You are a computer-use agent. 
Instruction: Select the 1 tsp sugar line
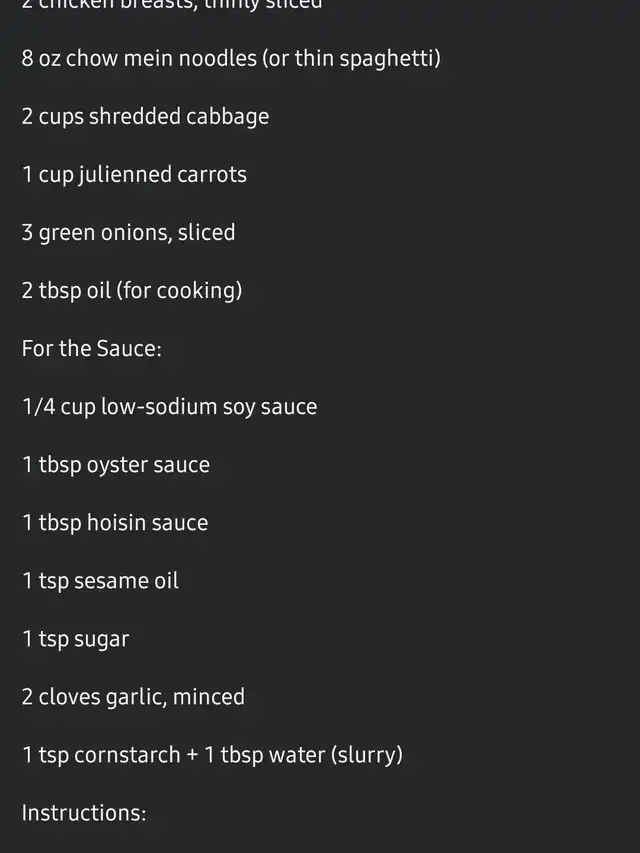(x=76, y=639)
